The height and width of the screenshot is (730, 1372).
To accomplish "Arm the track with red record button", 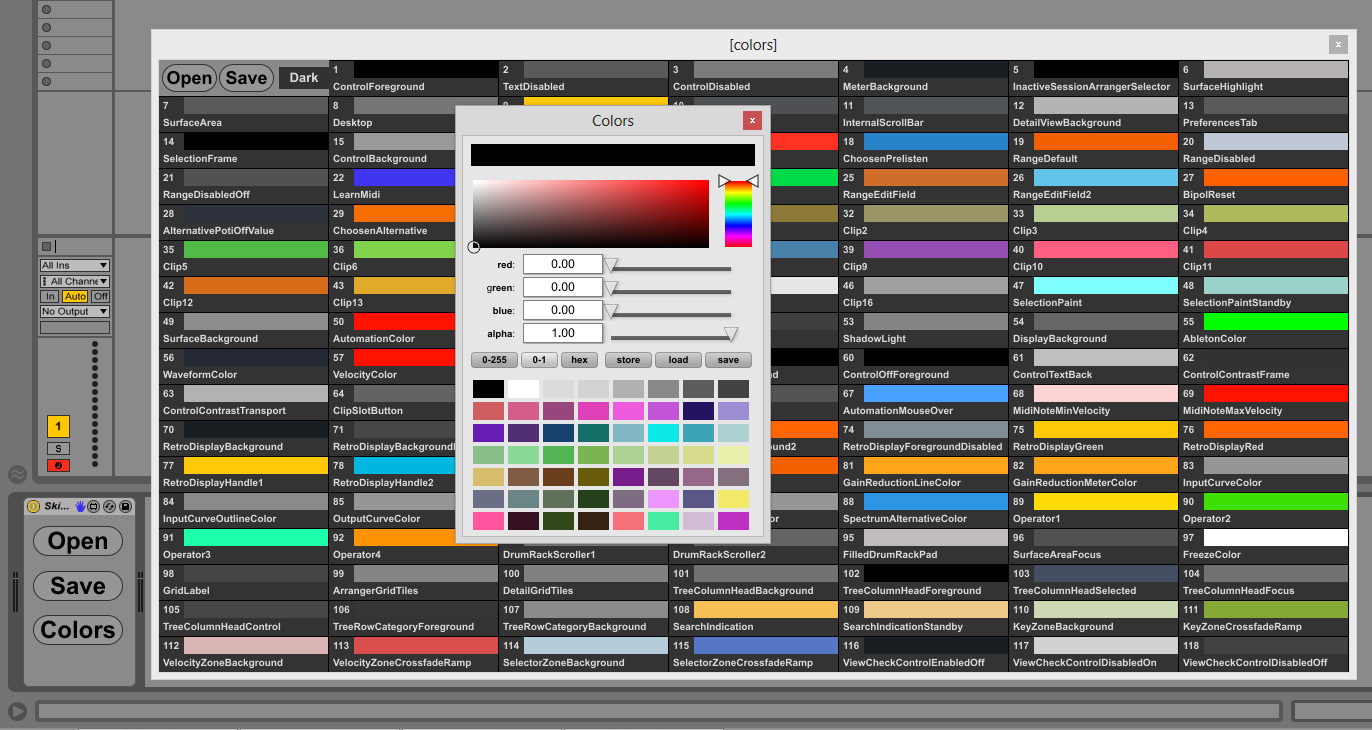I will [58, 466].
